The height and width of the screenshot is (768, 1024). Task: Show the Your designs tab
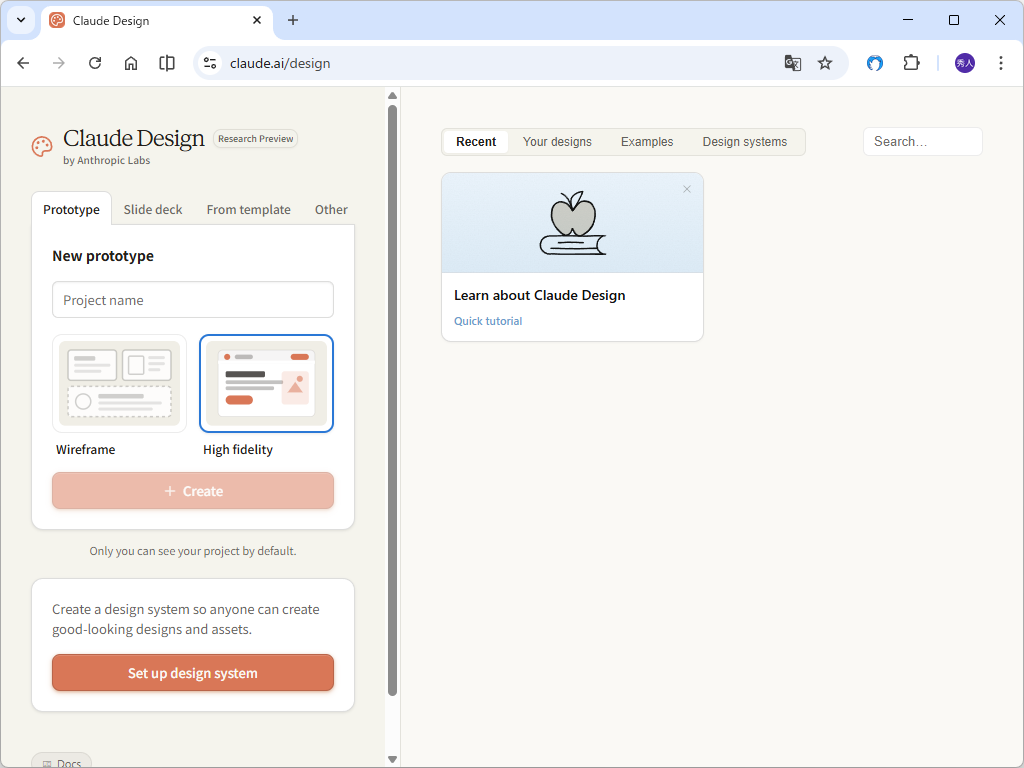point(557,142)
